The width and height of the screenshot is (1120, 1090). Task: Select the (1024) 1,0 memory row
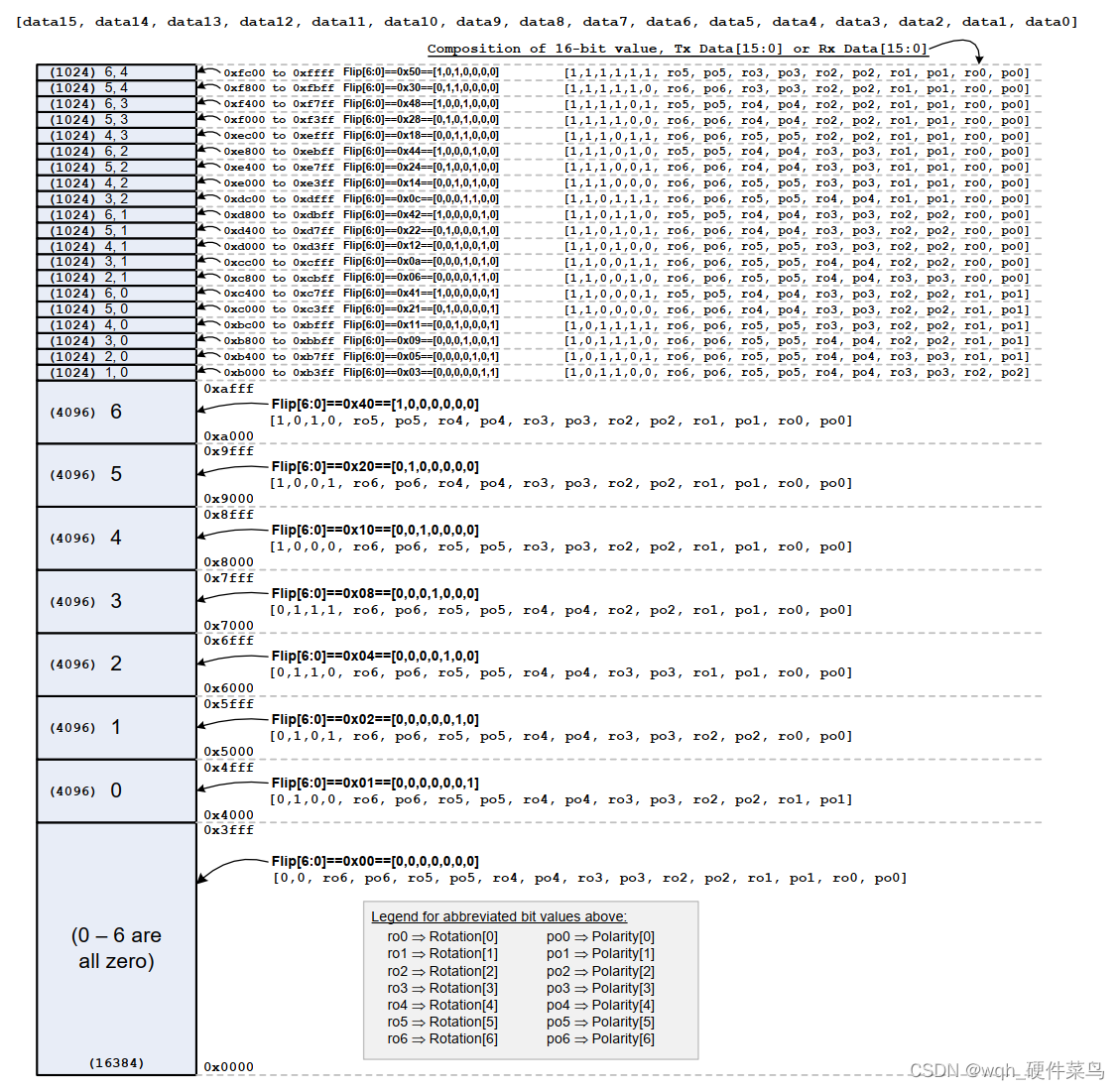[x=114, y=372]
